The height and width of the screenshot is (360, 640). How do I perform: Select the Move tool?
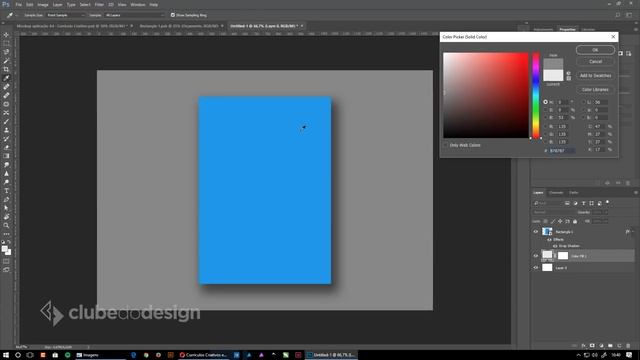point(6,35)
